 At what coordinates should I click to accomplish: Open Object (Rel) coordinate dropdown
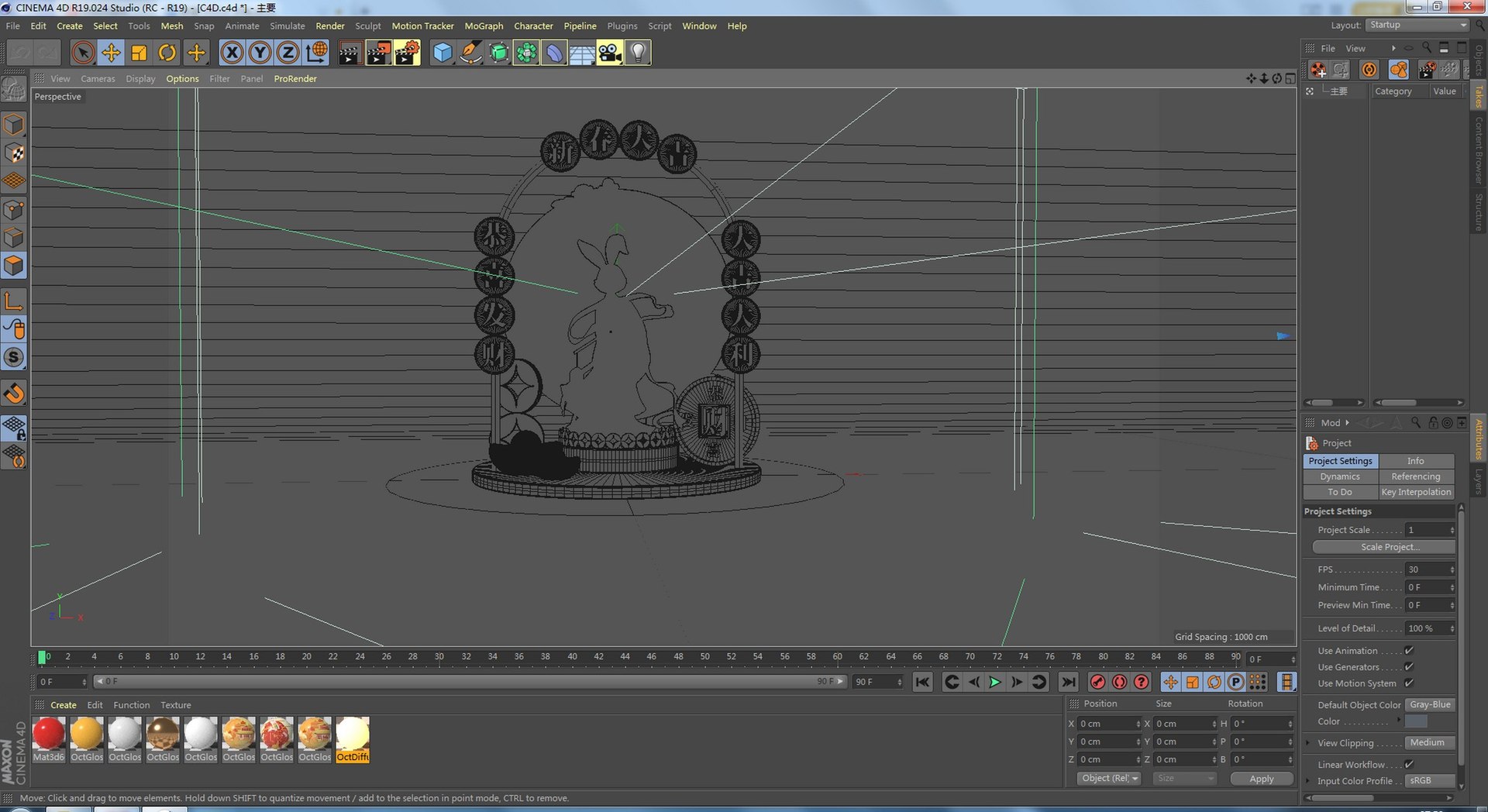1109,779
